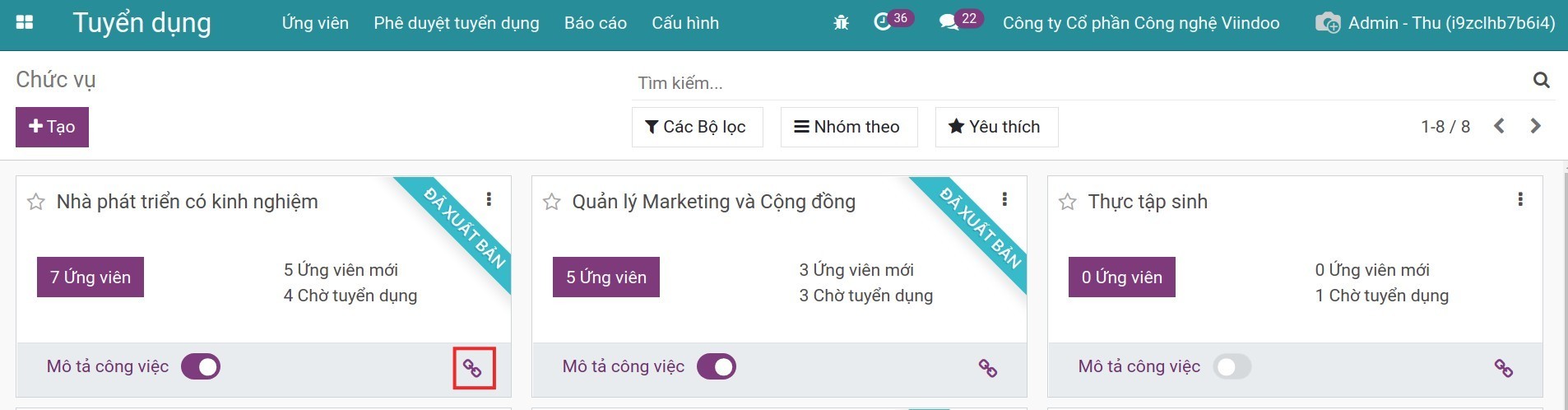This screenshot has height=410, width=1568.
Task: Click the Tạo create button
Action: (52, 127)
